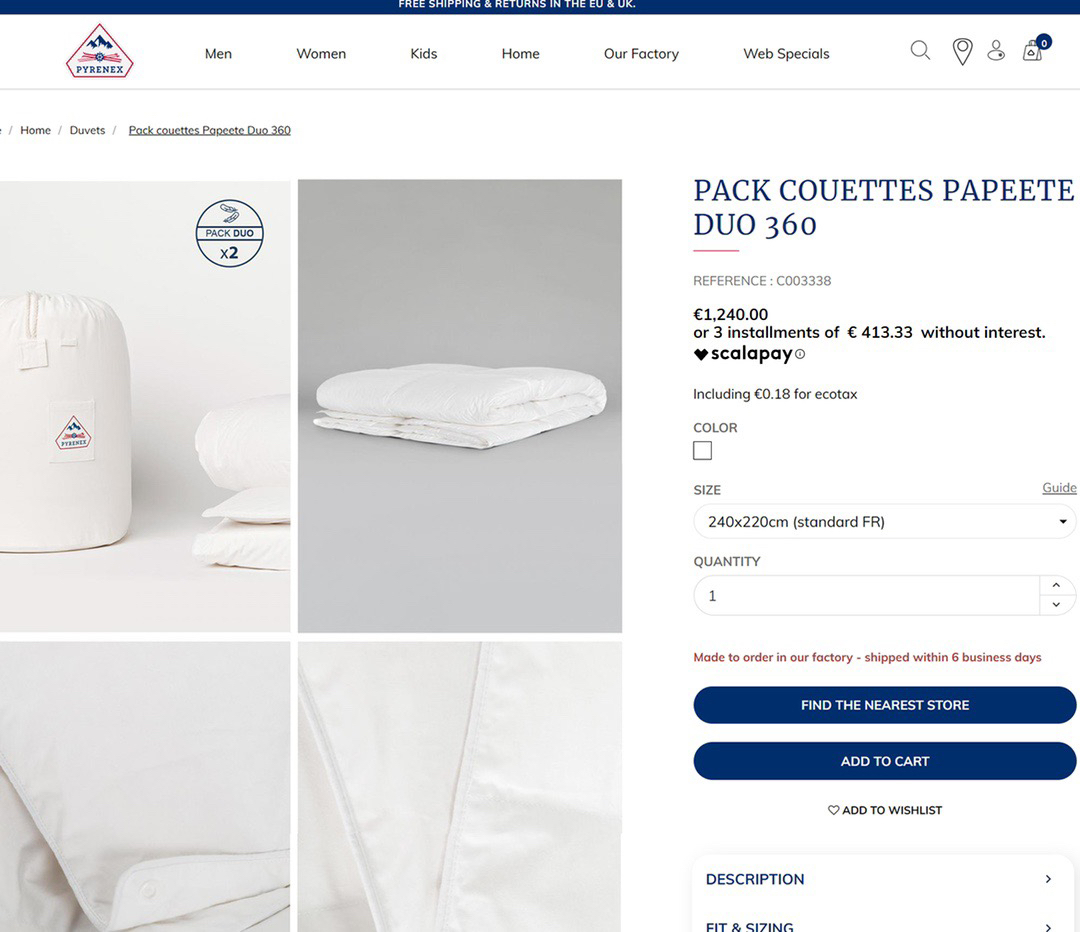Click the Pack Duo x2 badge
The width and height of the screenshot is (1080, 932).
tap(229, 234)
